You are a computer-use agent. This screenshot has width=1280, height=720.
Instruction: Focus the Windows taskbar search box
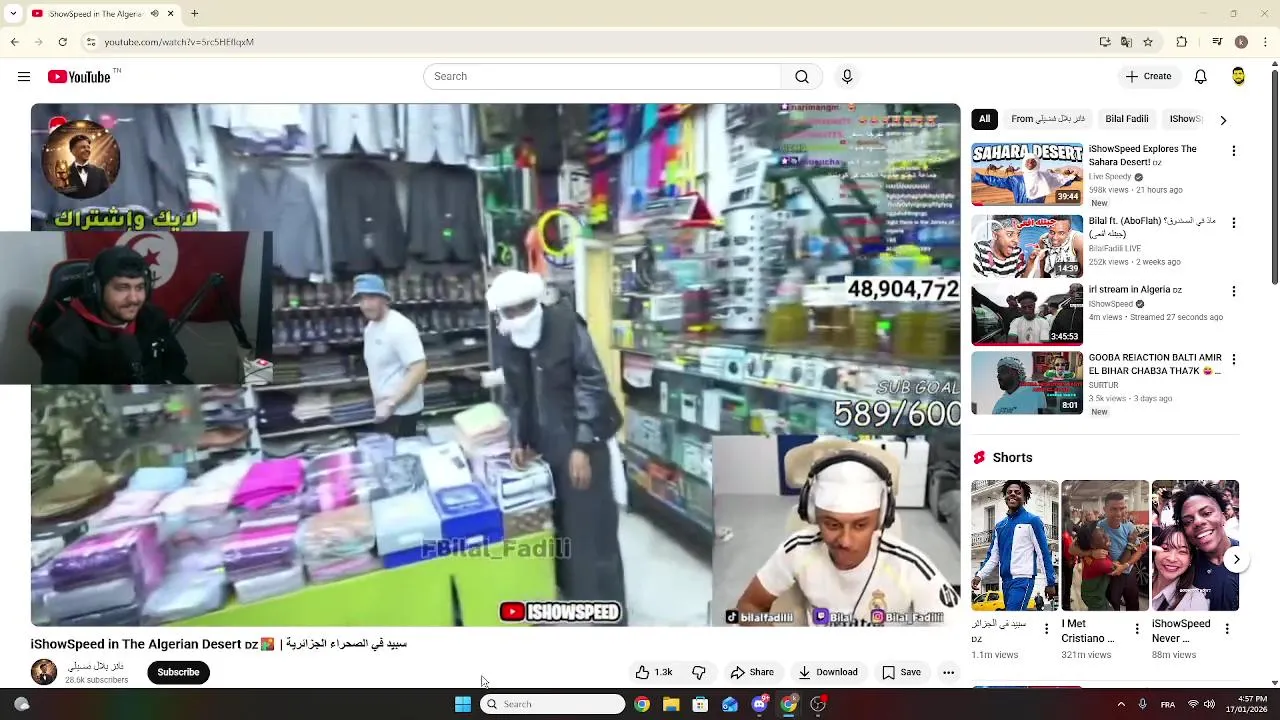click(x=552, y=704)
